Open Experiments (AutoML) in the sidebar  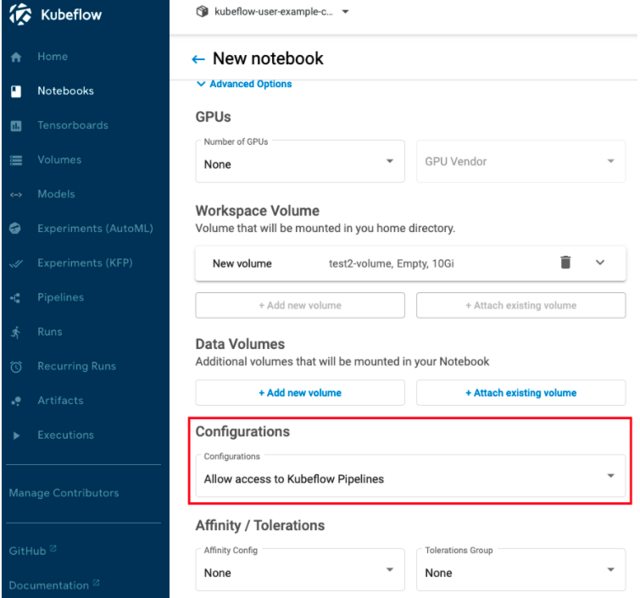pyautogui.click(x=95, y=229)
